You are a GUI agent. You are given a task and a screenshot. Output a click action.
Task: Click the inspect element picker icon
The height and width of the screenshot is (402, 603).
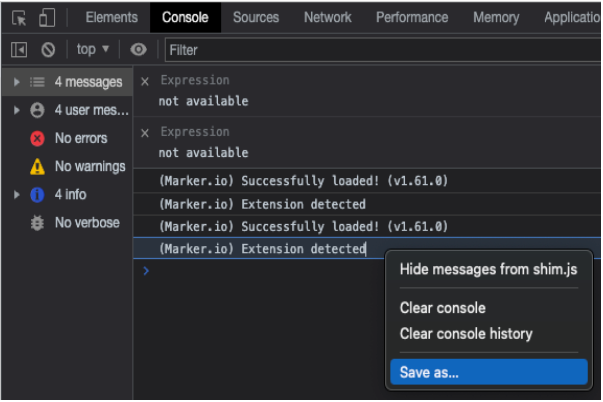pyautogui.click(x=18, y=18)
